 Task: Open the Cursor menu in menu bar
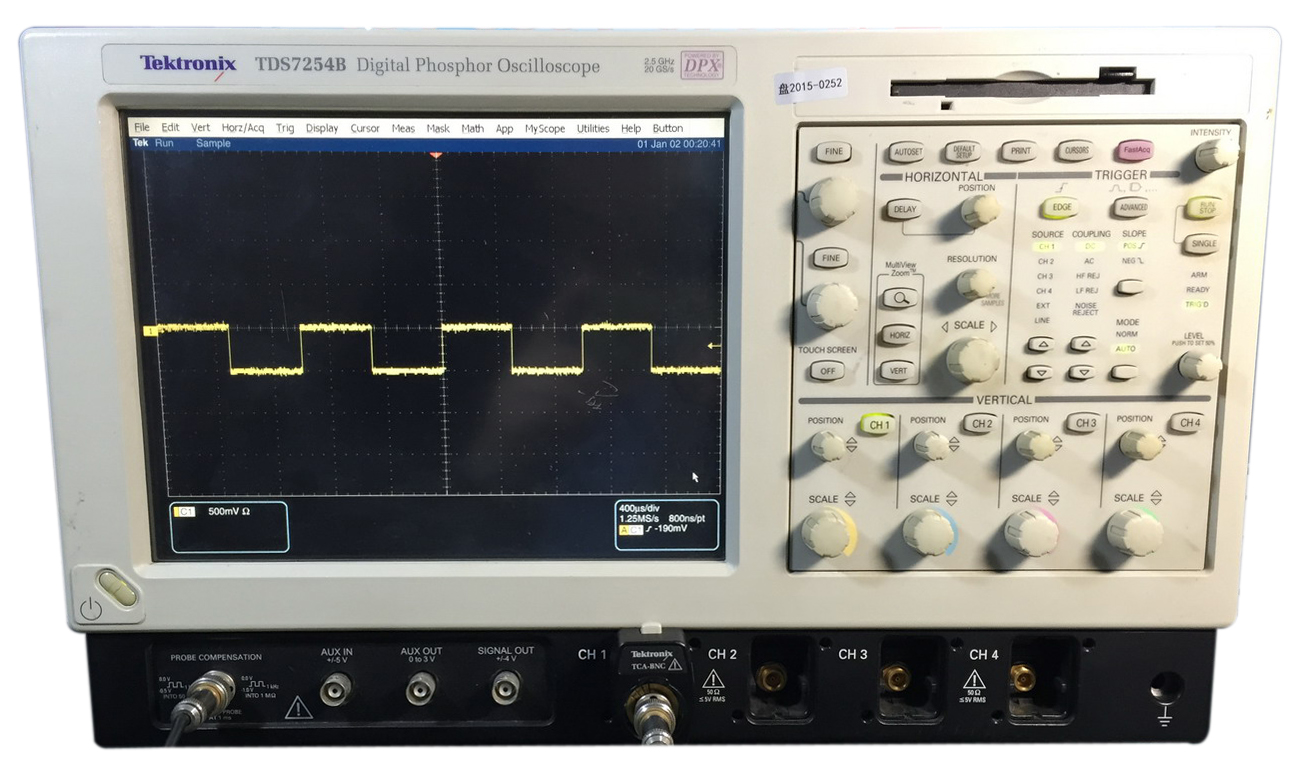click(x=365, y=128)
